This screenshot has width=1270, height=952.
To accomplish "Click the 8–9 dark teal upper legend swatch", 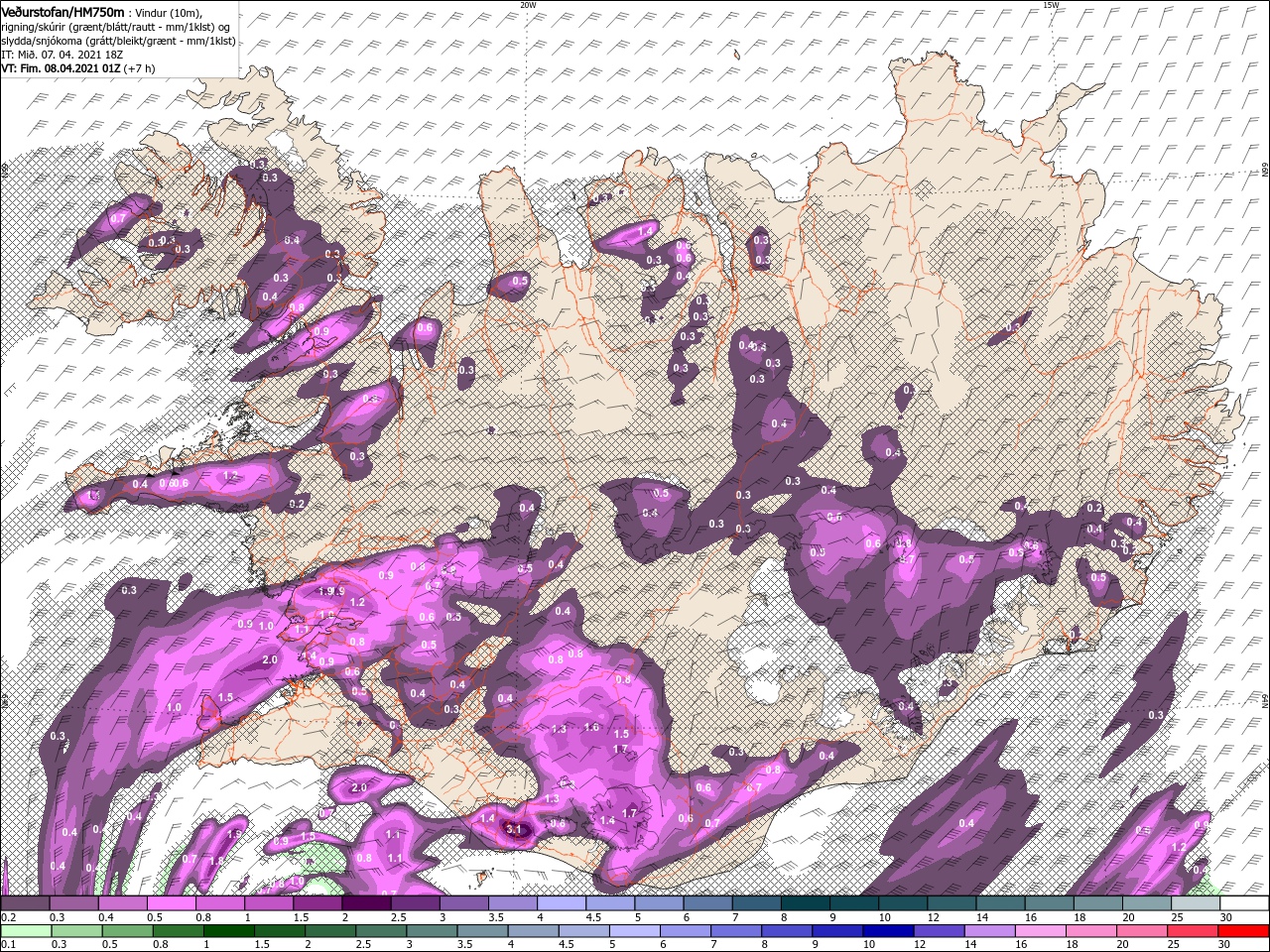I will pos(806,903).
